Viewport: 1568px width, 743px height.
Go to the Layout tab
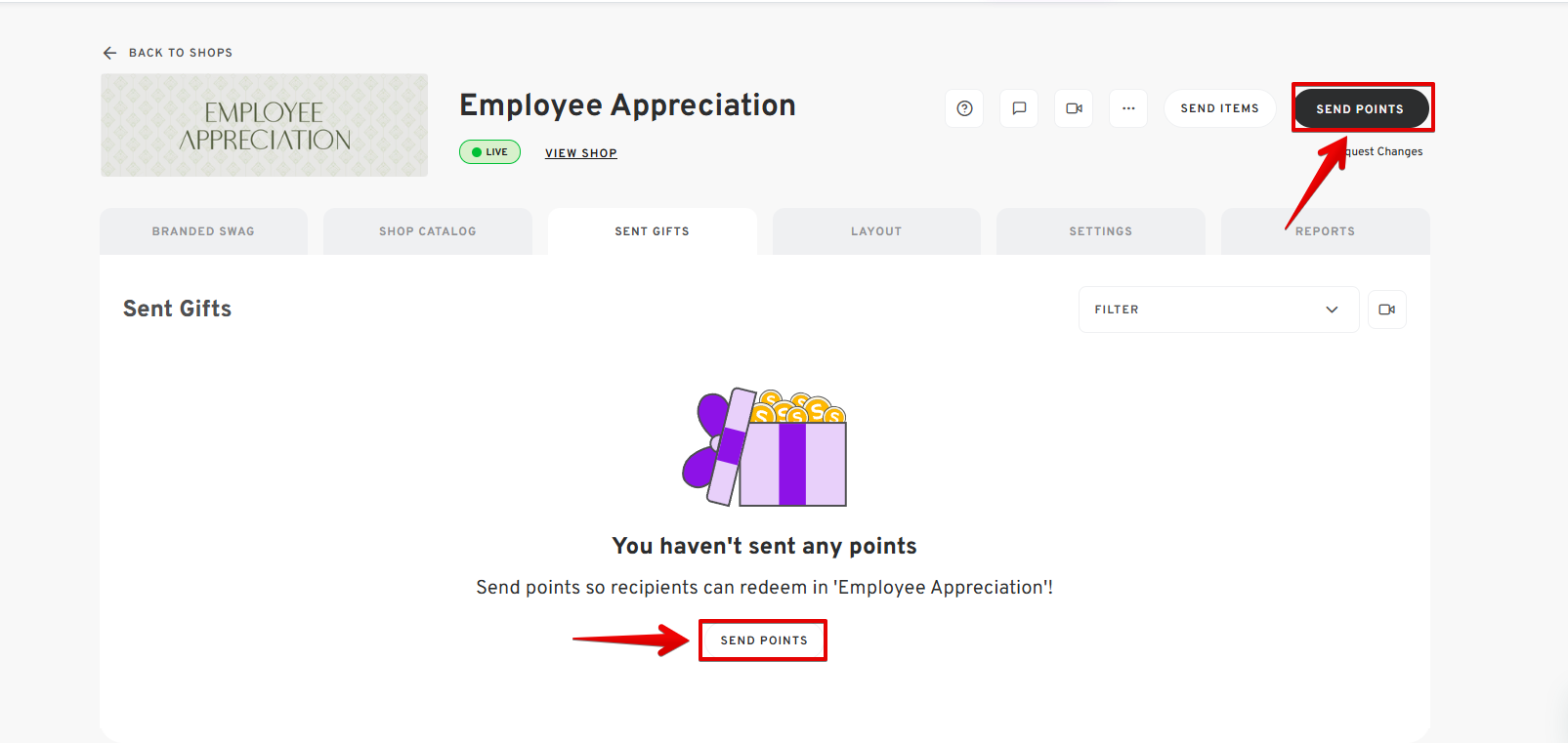[x=876, y=231]
